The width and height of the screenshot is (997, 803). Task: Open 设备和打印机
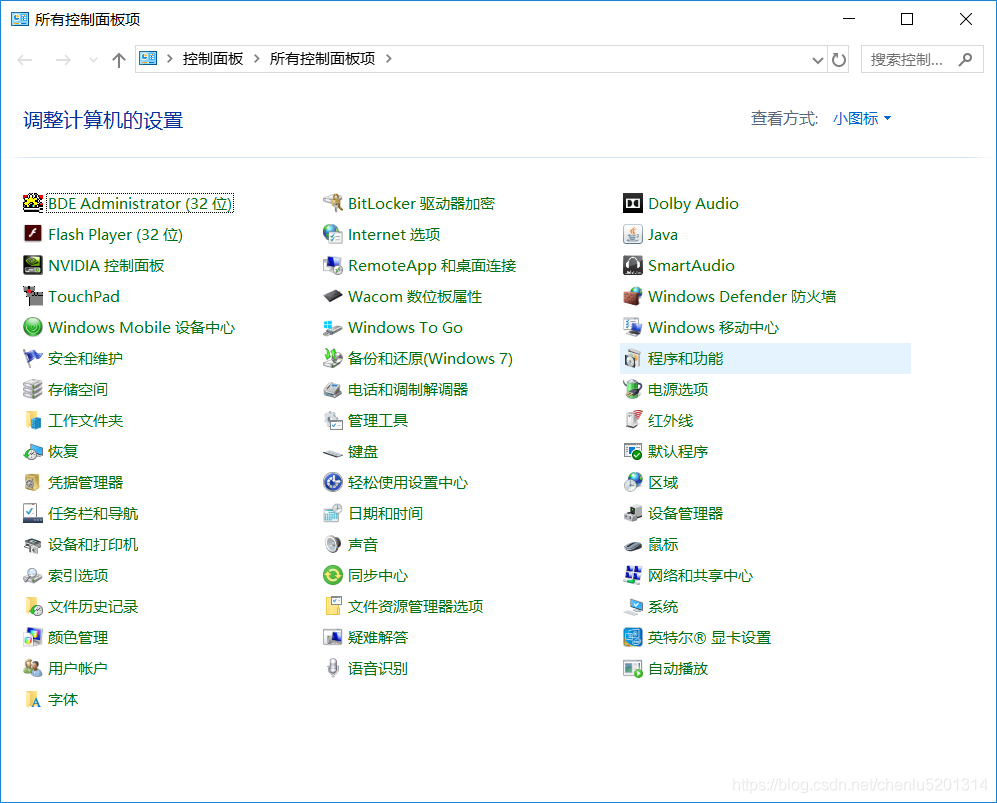pos(93,544)
